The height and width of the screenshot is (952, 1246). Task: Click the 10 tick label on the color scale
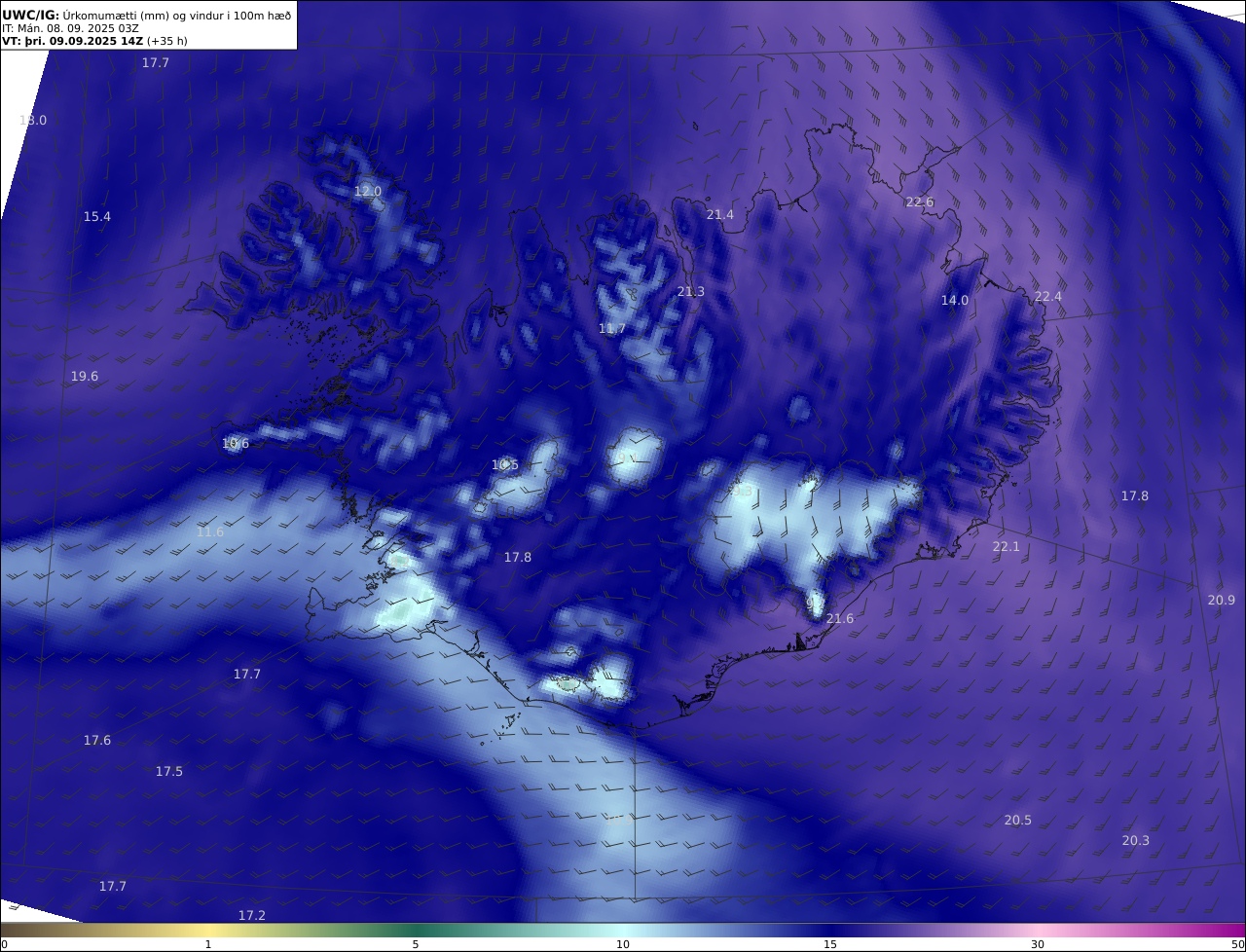(623, 944)
